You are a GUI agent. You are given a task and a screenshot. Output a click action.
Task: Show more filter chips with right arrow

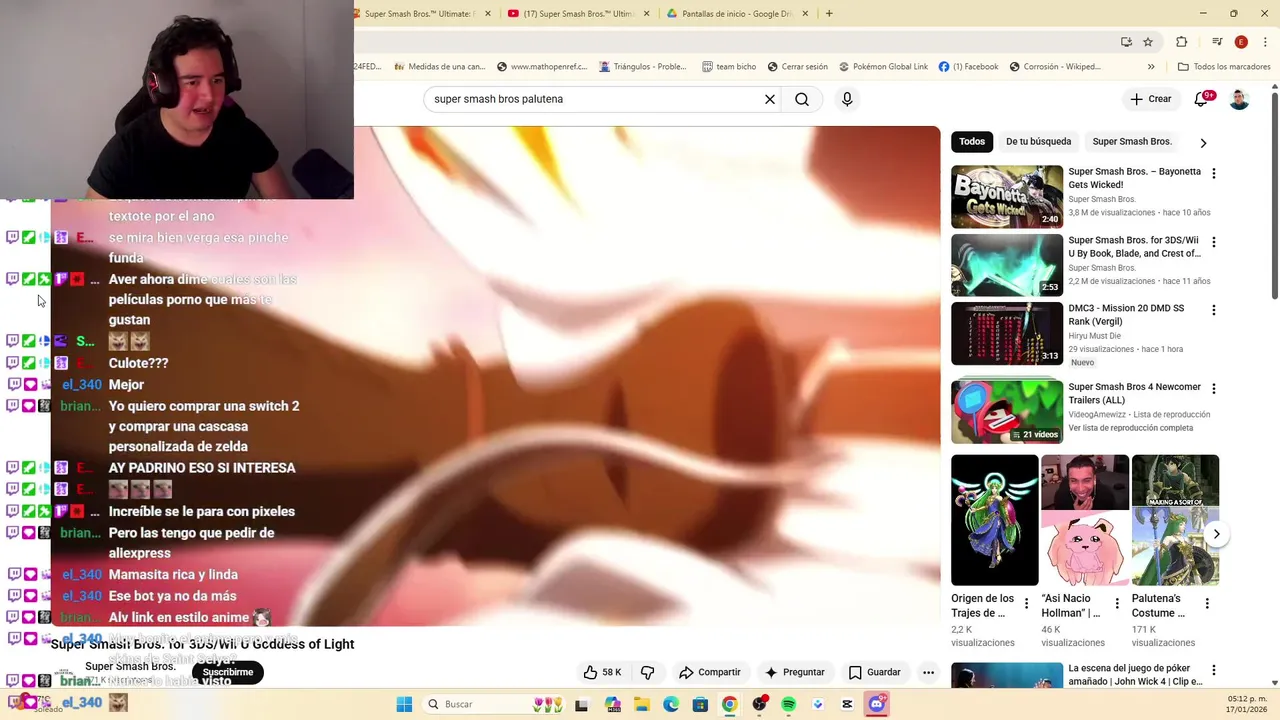pos(1203,142)
